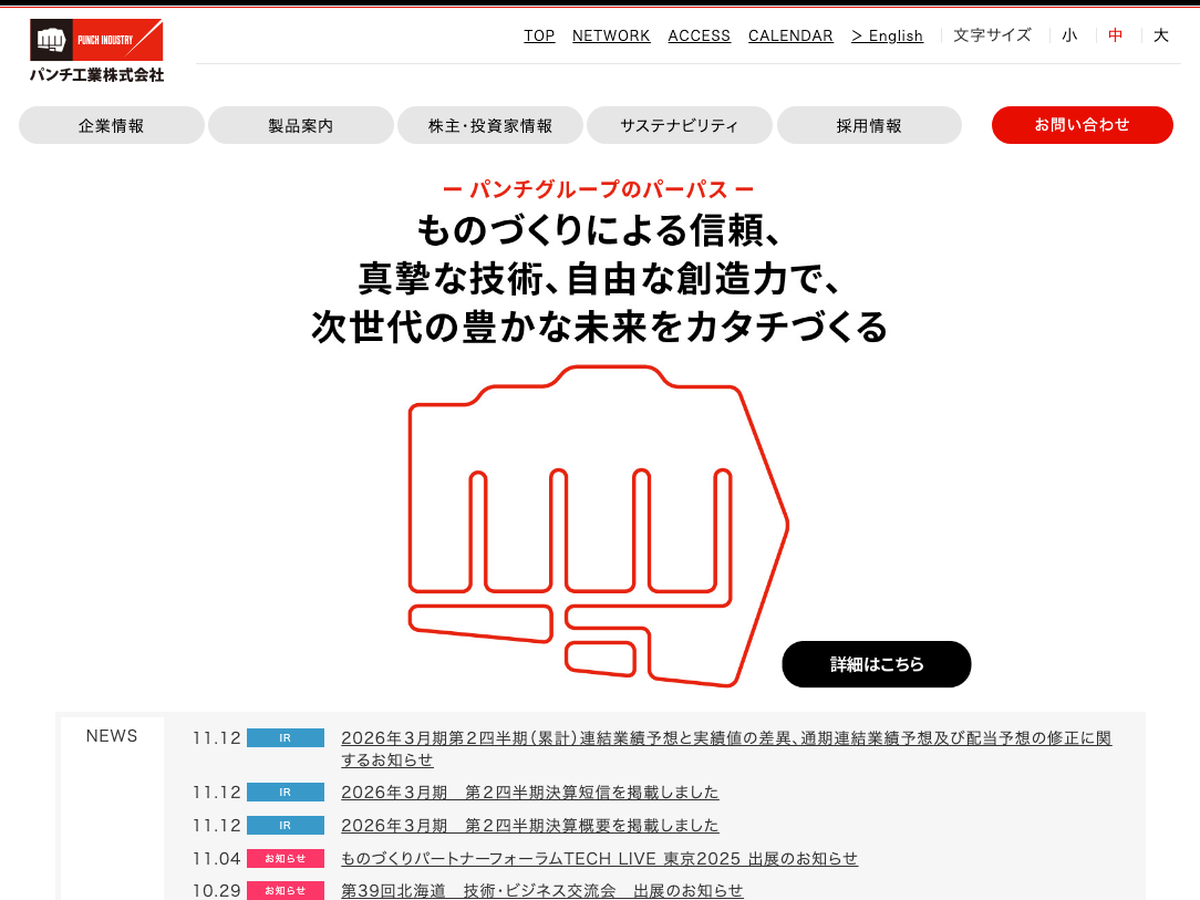The width and height of the screenshot is (1200, 900).
Task: Open the CALENDAR link
Action: point(790,36)
